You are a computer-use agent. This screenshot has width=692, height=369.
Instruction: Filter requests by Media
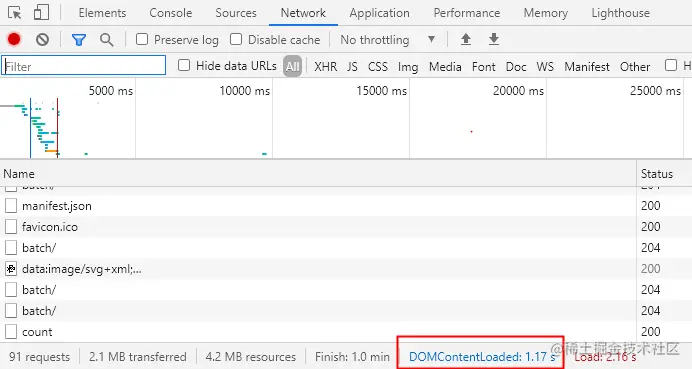pos(445,67)
